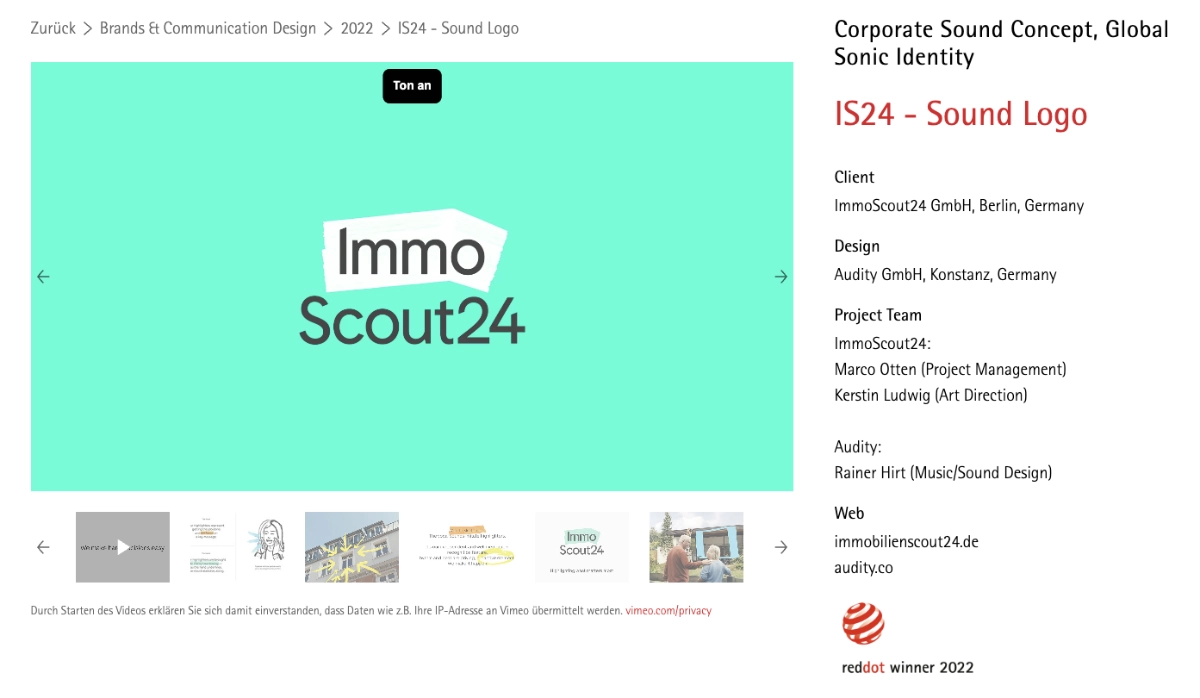Visit immobilienscout24.de website link
1200x698 pixels.
(x=906, y=542)
